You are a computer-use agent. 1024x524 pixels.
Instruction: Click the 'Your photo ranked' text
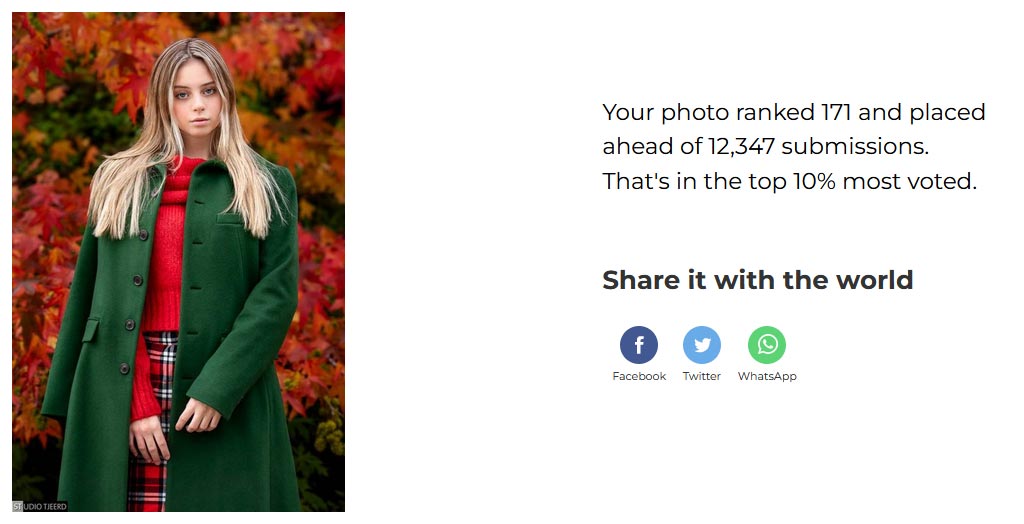[708, 112]
